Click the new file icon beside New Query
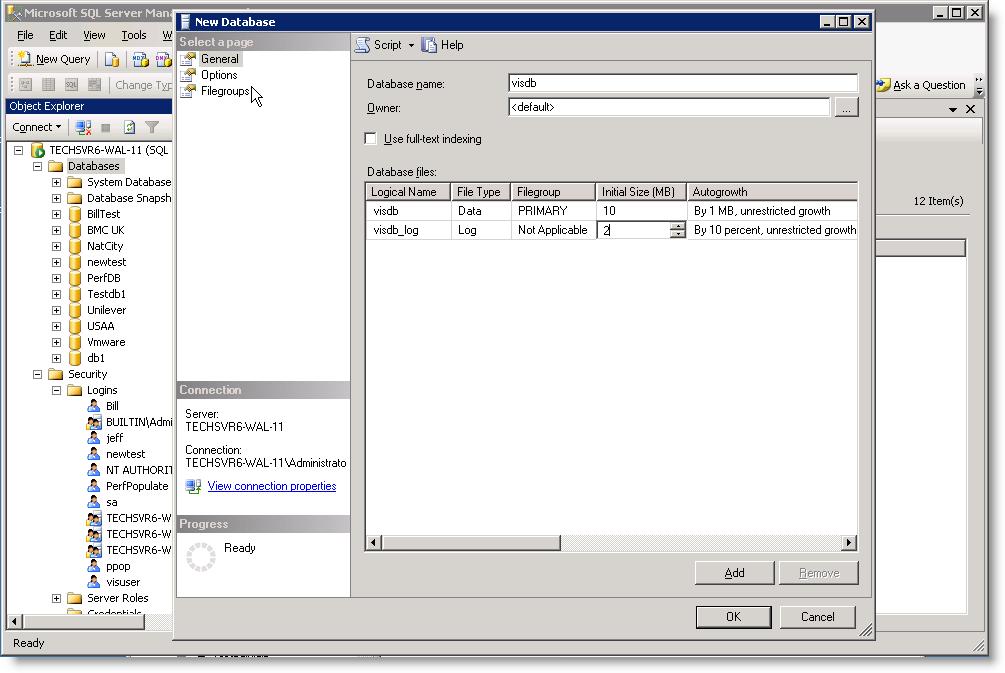 coord(112,60)
